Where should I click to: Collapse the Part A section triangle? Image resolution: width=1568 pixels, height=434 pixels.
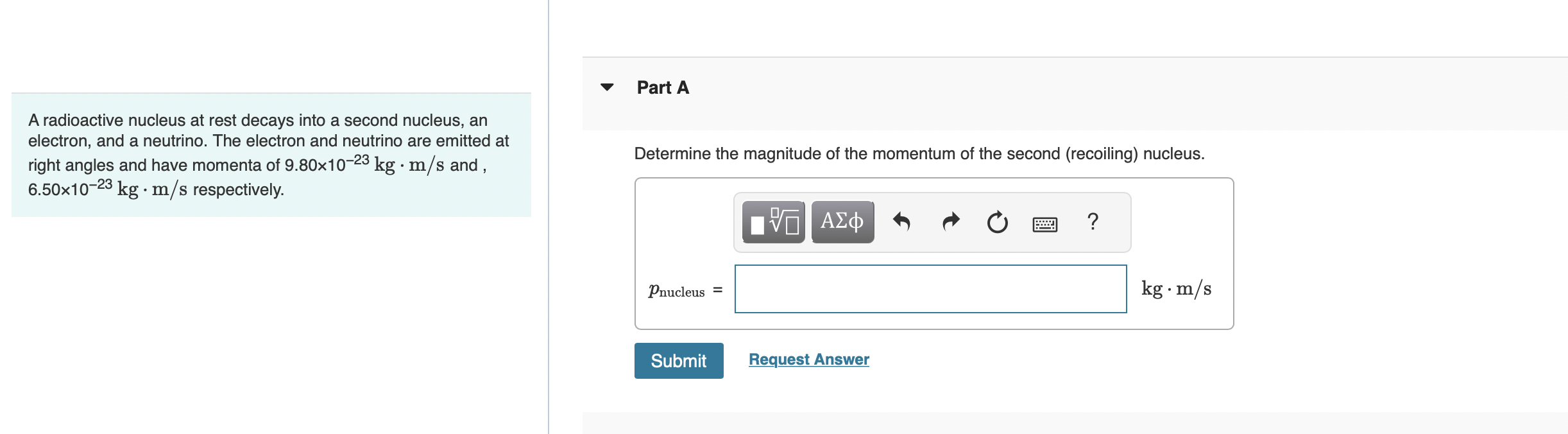(606, 88)
